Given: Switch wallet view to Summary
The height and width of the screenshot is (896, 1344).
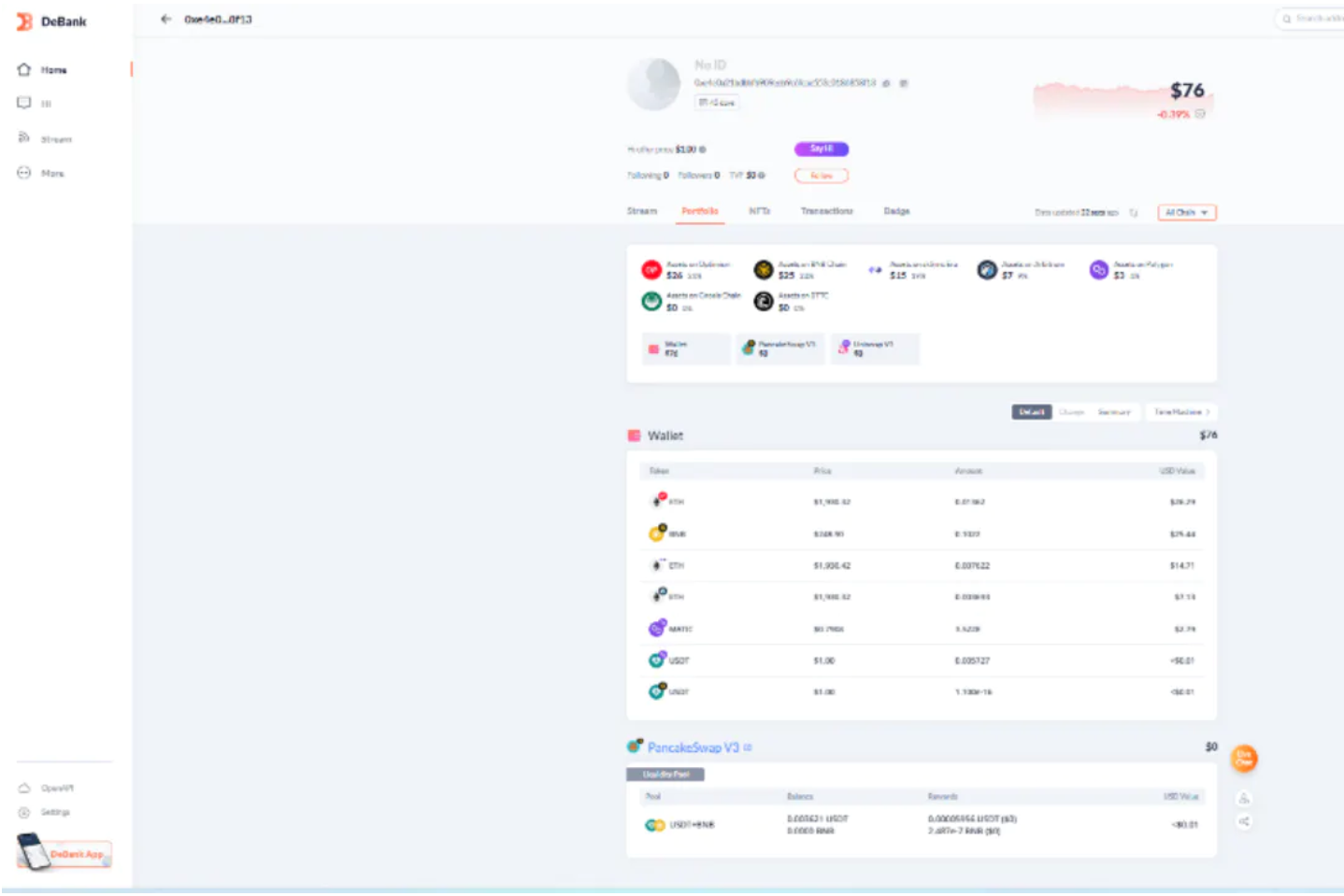Looking at the screenshot, I should [1113, 412].
